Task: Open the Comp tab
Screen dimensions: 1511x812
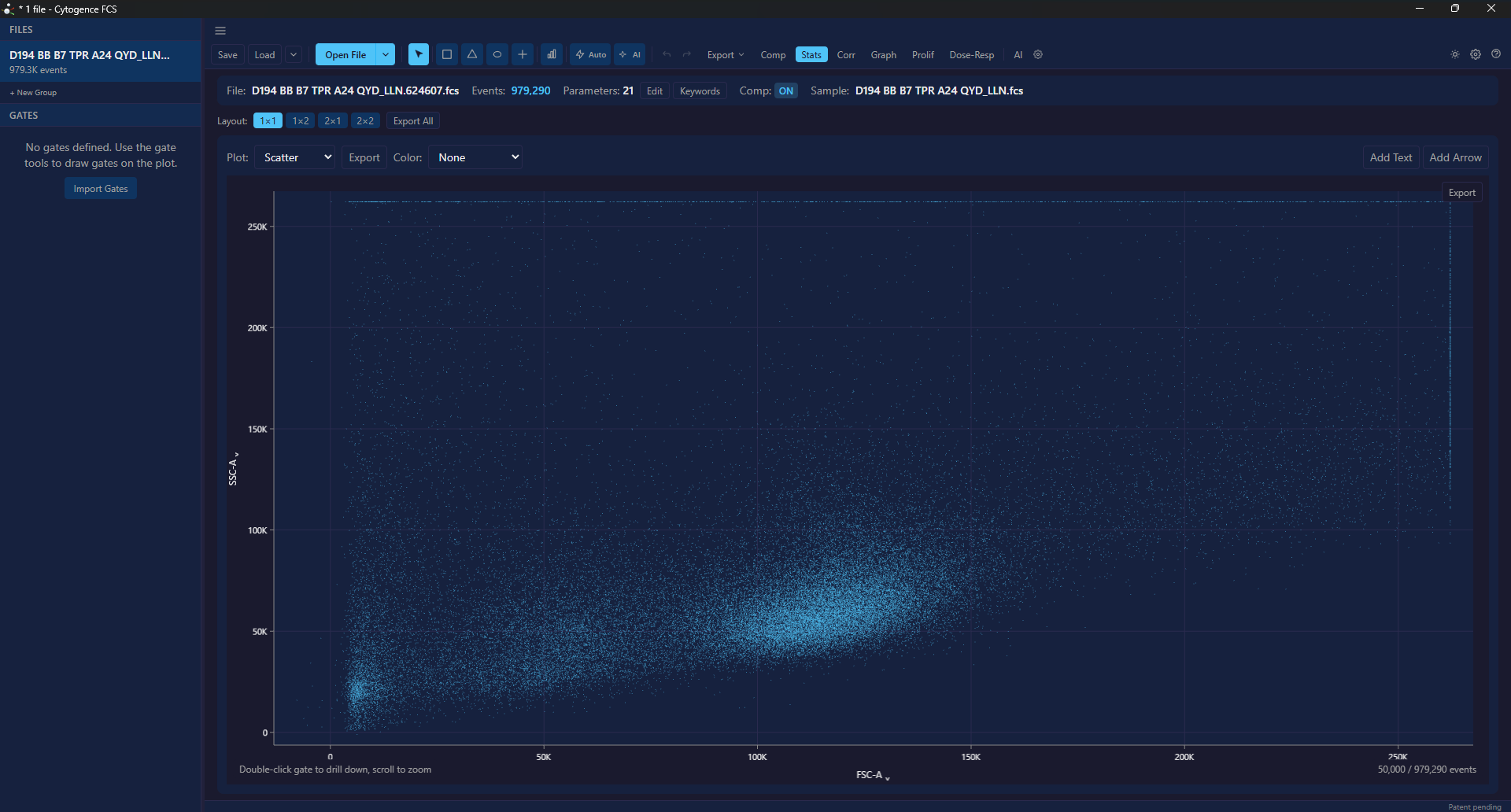Action: (x=773, y=54)
